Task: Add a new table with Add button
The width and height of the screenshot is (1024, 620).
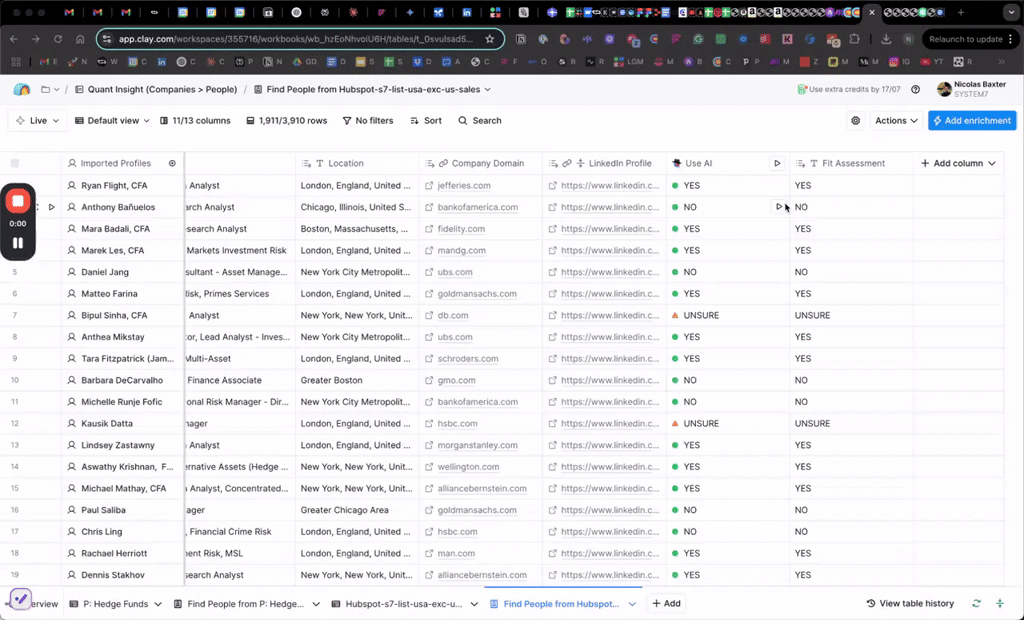Action: click(666, 604)
